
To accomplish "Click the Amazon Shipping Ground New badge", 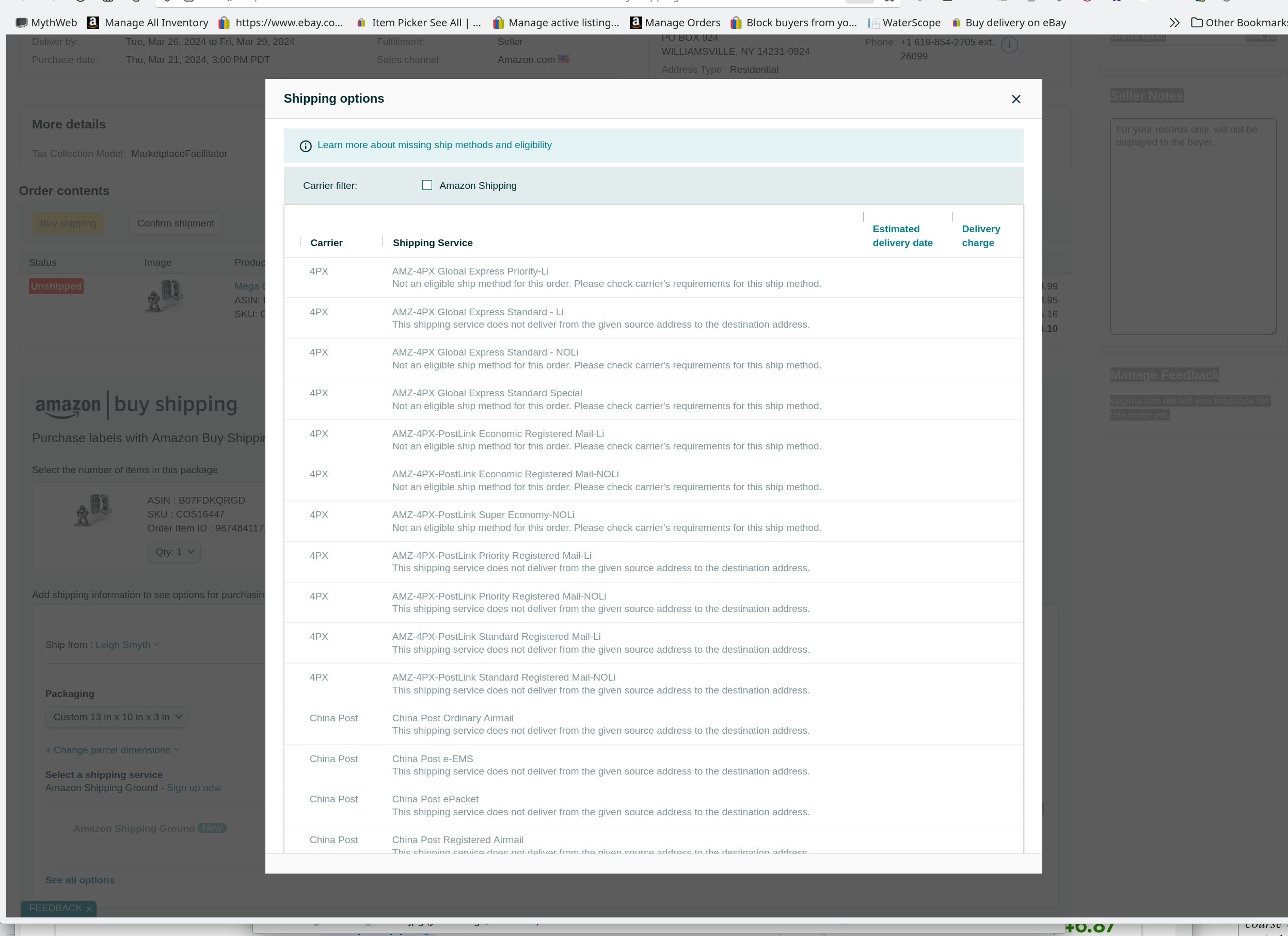I will click(x=212, y=828).
